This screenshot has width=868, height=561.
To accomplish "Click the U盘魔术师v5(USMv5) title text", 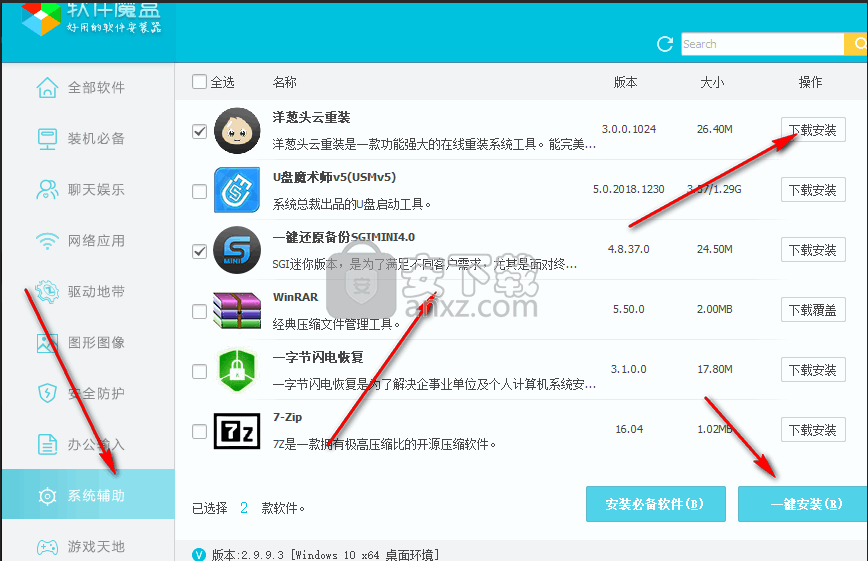I will (x=334, y=177).
